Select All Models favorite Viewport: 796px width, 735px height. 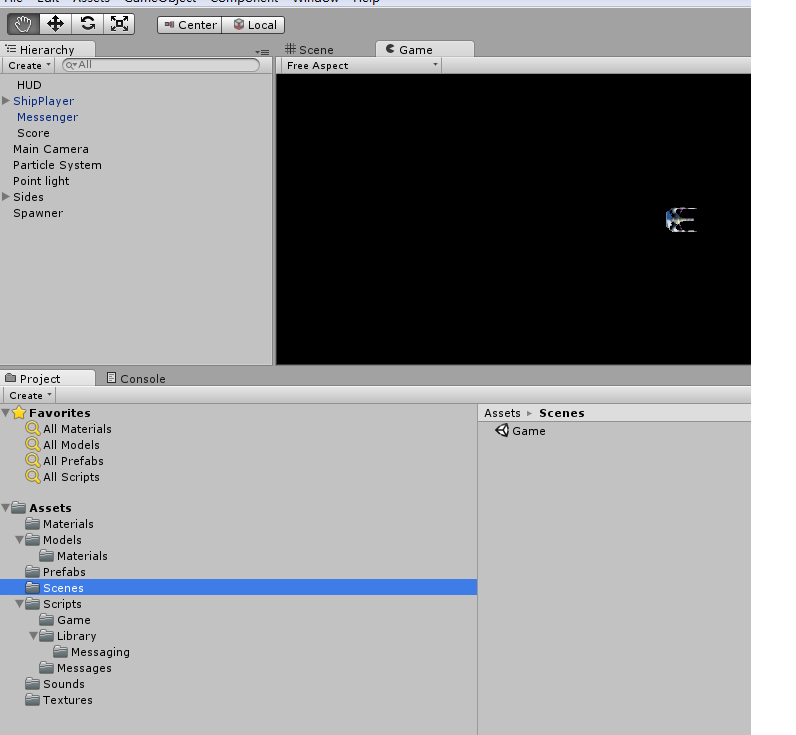coord(72,445)
